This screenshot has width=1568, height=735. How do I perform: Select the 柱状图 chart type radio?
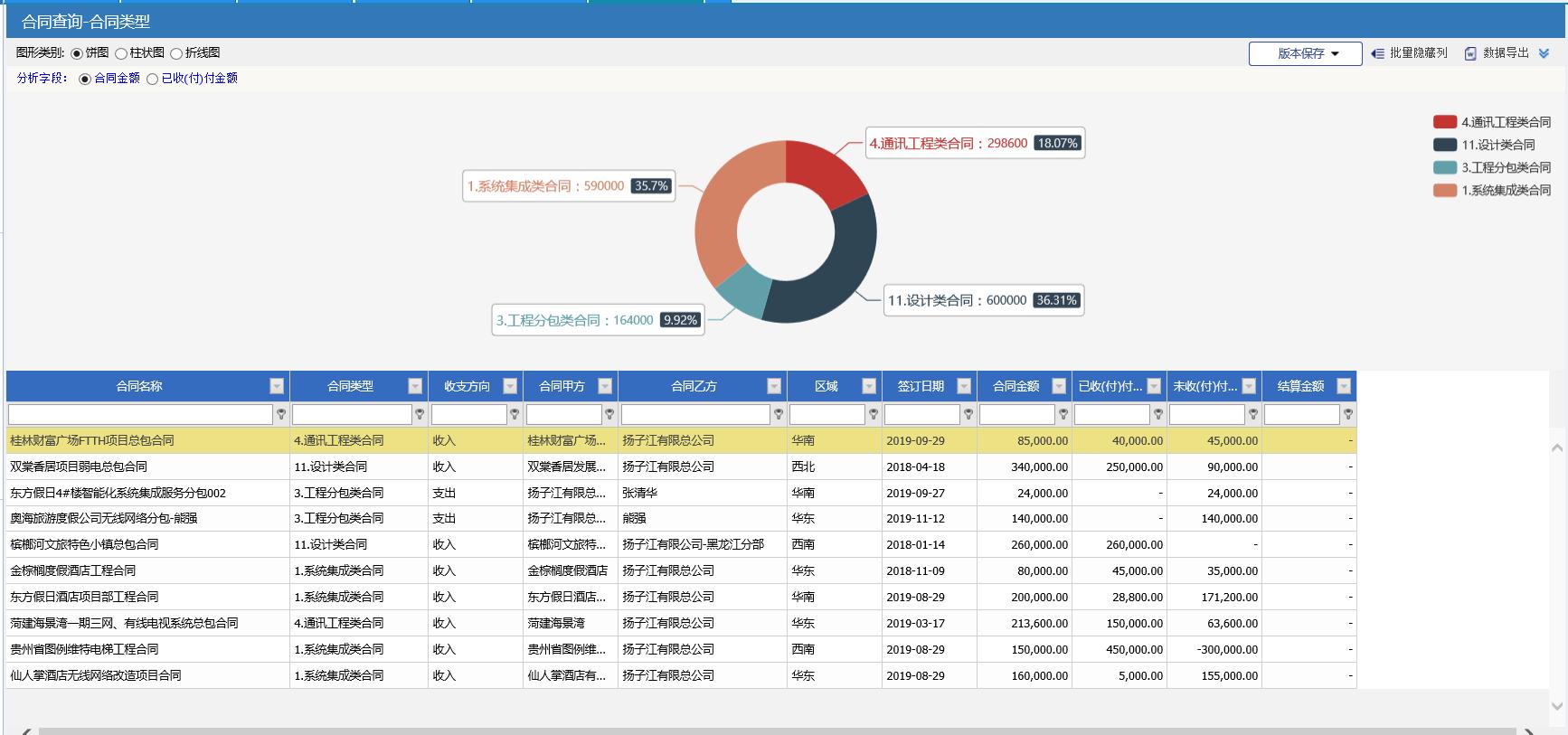coord(121,53)
